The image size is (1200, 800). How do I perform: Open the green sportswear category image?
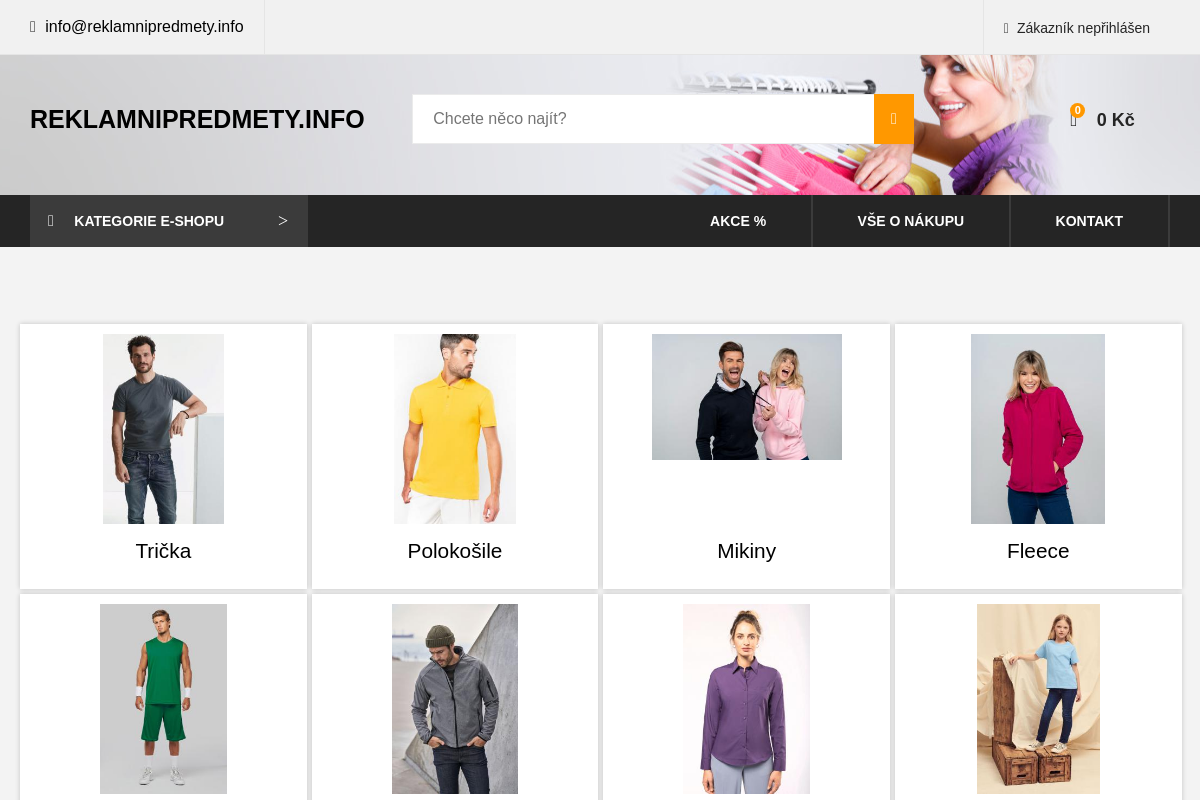click(x=163, y=699)
